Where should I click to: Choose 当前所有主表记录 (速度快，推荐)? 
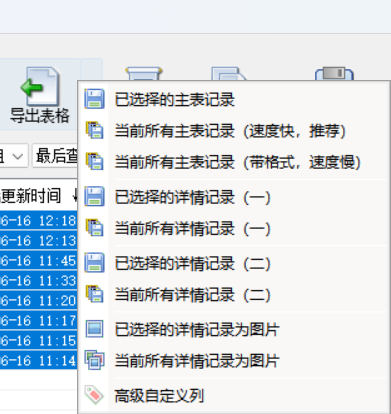[234, 131]
